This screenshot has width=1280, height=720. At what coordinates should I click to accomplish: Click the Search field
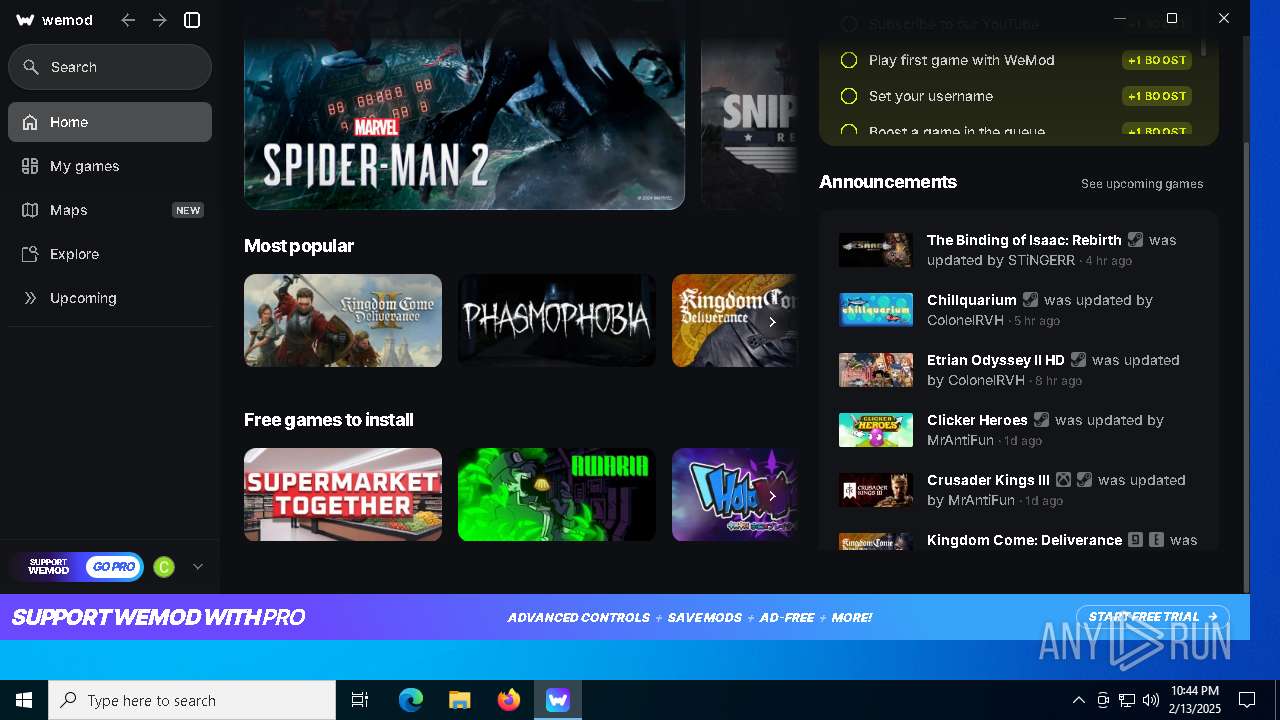pyautogui.click(x=110, y=67)
